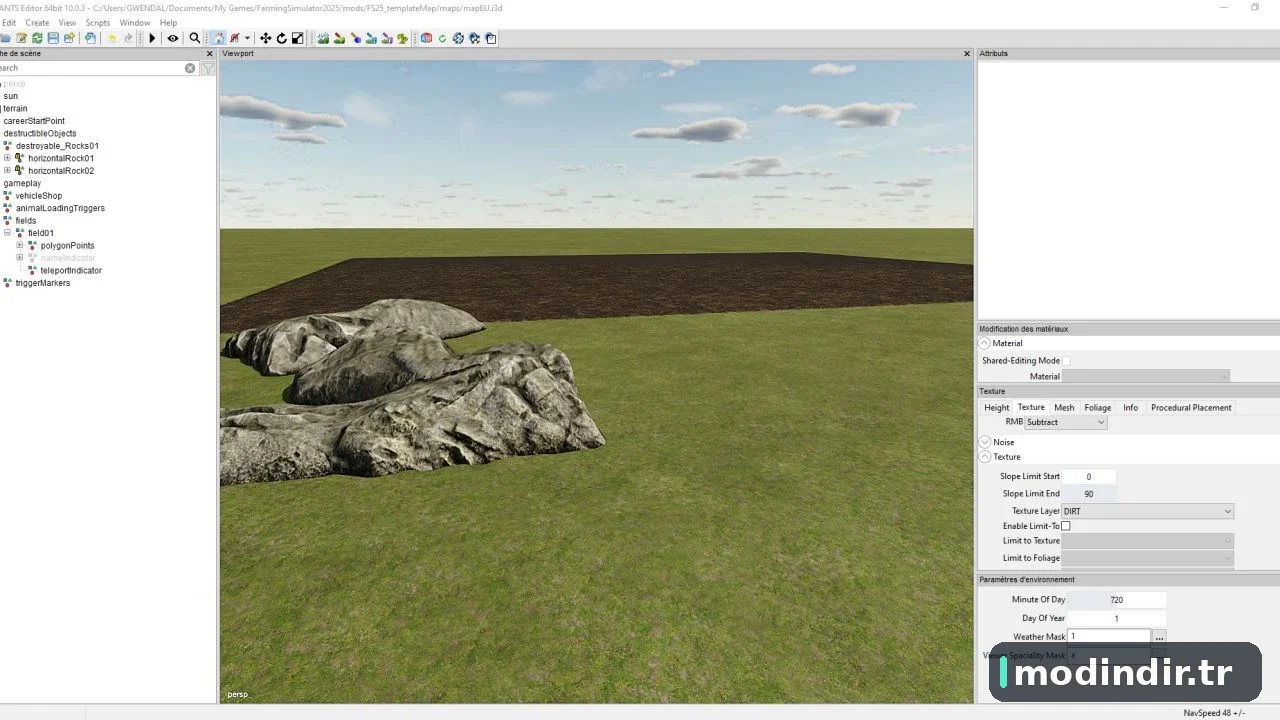The width and height of the screenshot is (1280, 720).
Task: Select the fields node
Action: click(x=26, y=221)
